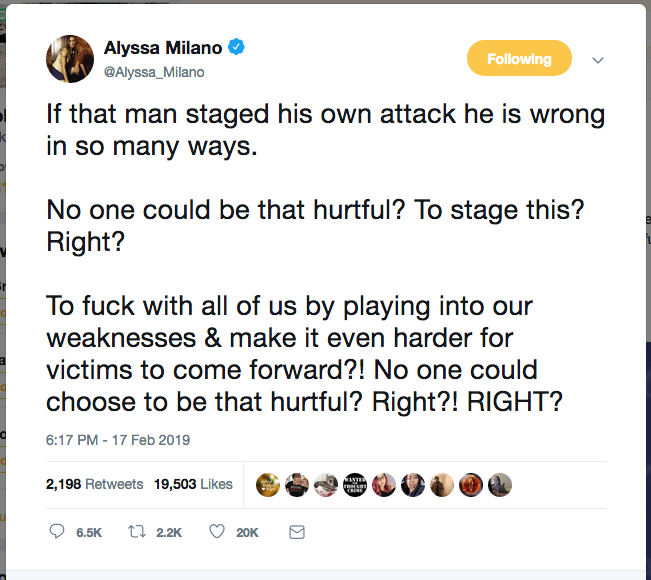Retweet this tweet using the retweet icon

pos(137,533)
